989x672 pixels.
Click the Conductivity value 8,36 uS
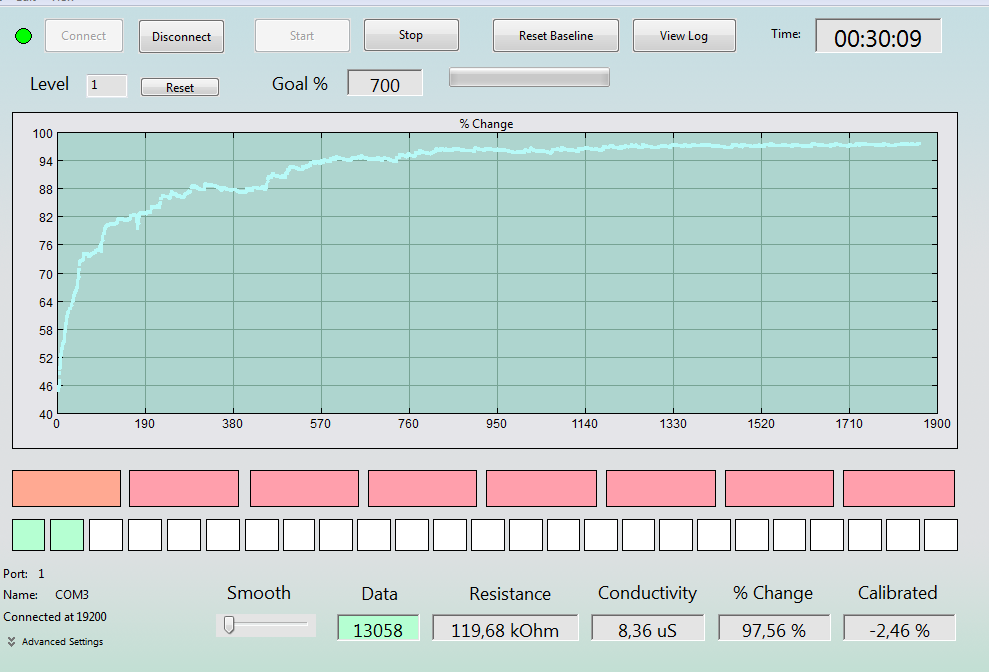647,630
